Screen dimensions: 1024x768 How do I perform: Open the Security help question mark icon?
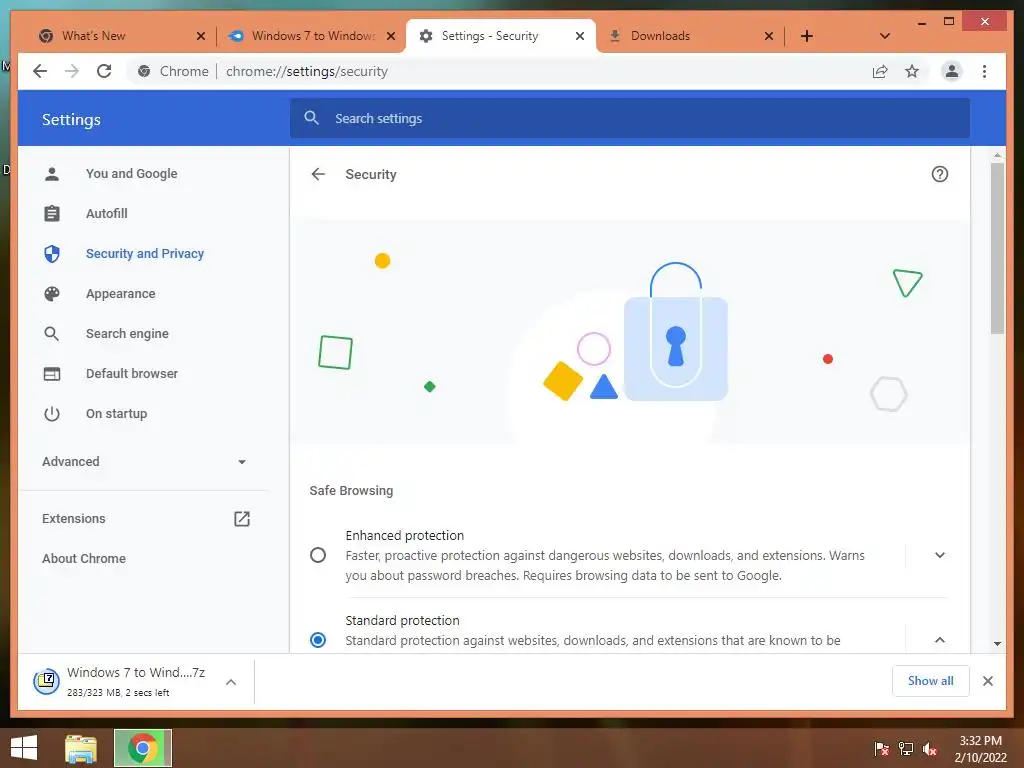[939, 174]
